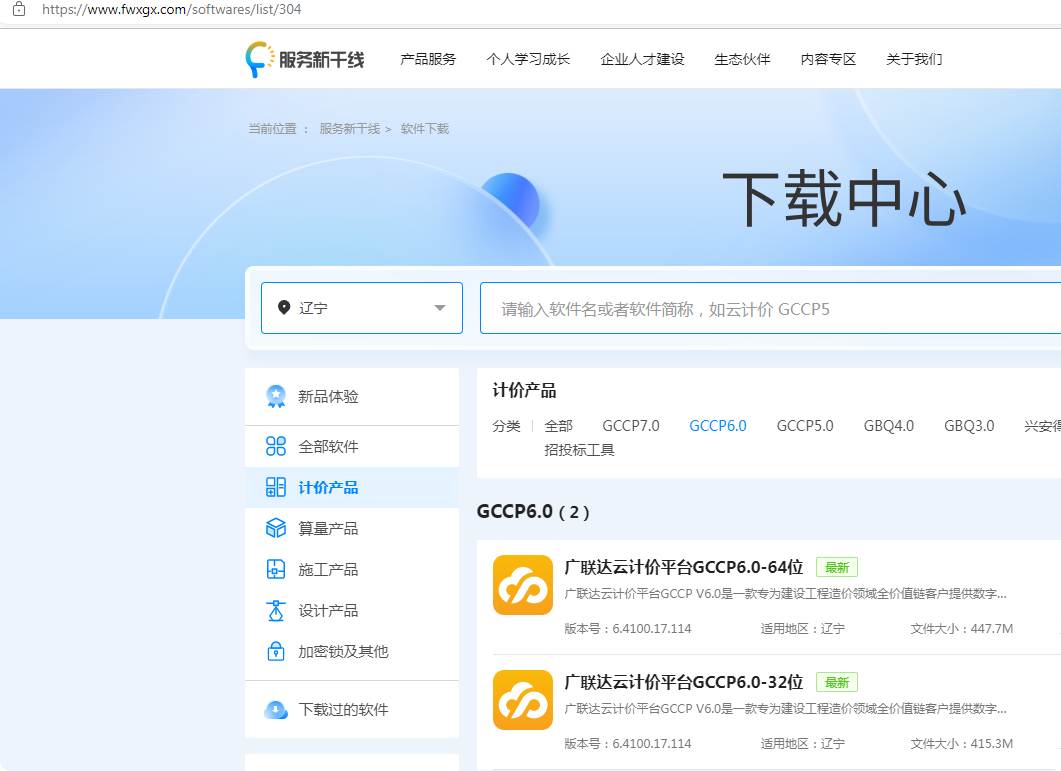
Task: Open 新品体验 in the sidebar
Action: pos(352,397)
